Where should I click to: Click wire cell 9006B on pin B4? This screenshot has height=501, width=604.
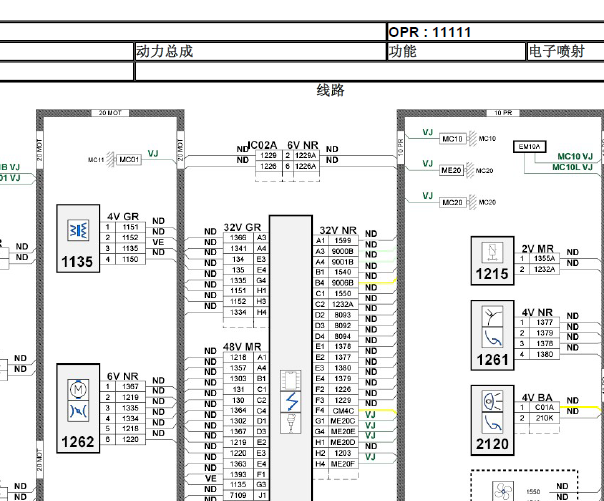pyautogui.click(x=343, y=283)
